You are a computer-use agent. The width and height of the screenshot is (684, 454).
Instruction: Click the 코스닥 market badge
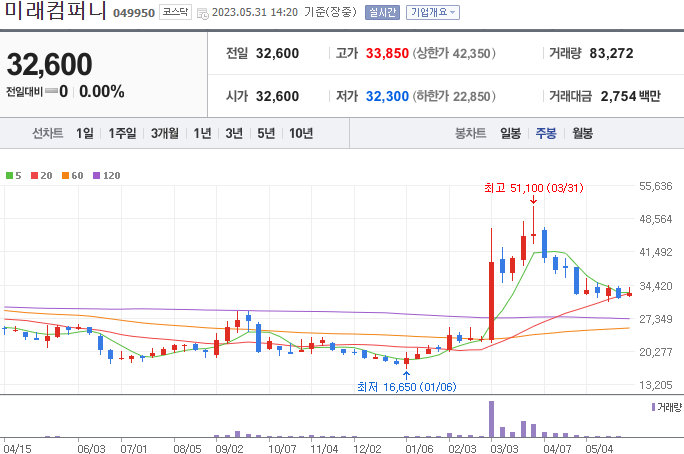[x=175, y=12]
